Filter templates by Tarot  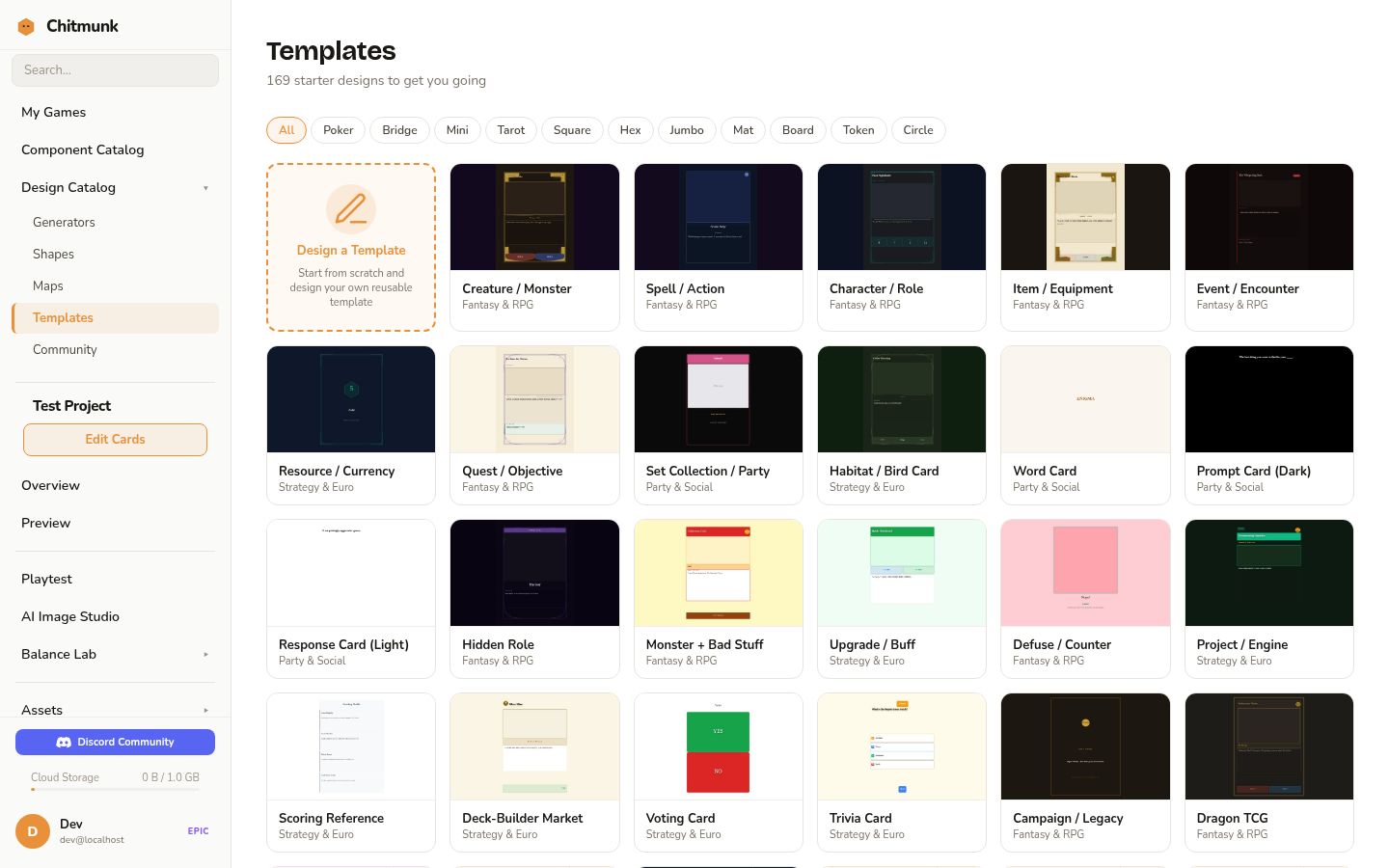pos(511,130)
